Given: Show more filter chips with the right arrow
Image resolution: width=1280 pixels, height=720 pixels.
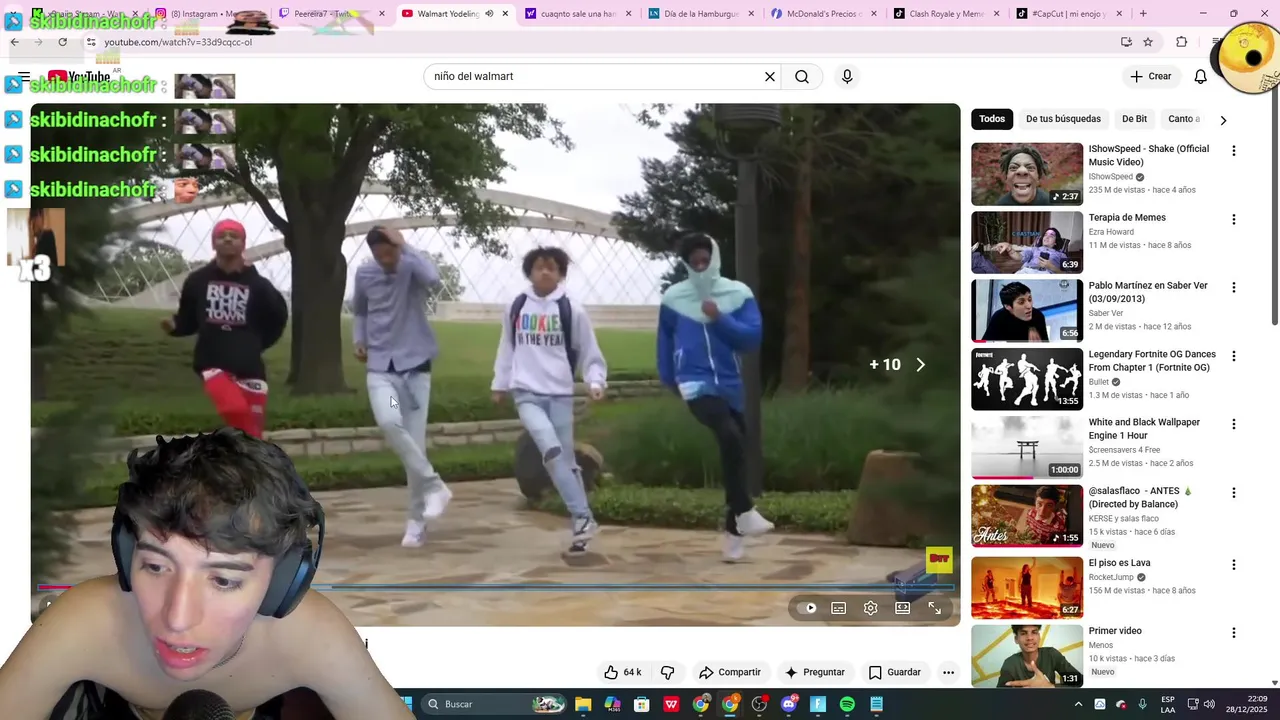Looking at the screenshot, I should 1222,120.
